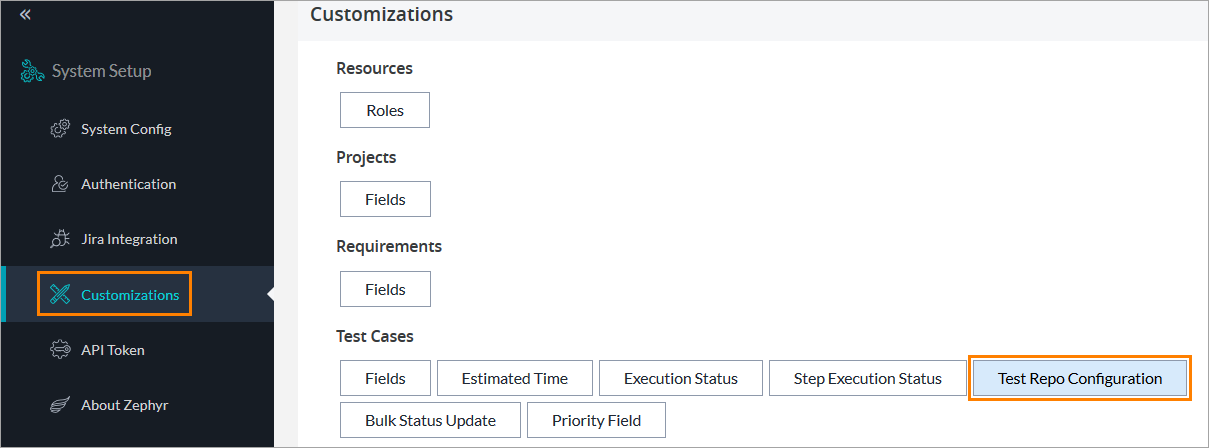
Task: Open the Bulk Status Update option
Action: click(x=430, y=420)
